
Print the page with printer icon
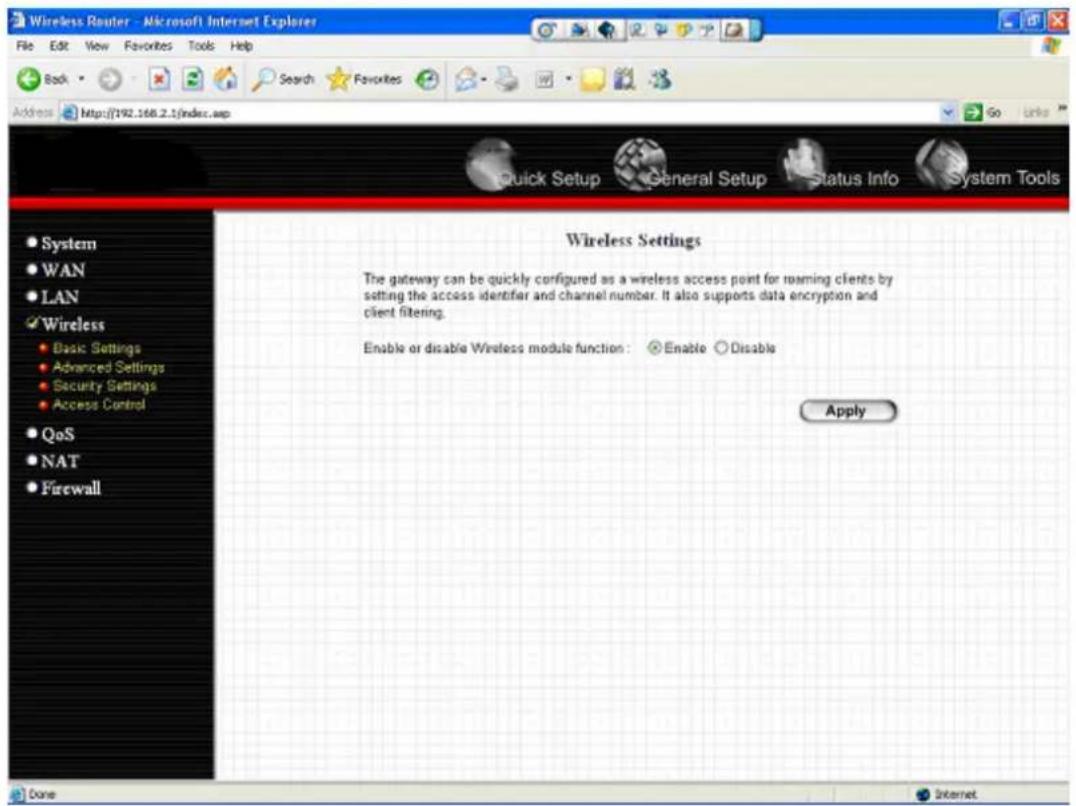(508, 80)
